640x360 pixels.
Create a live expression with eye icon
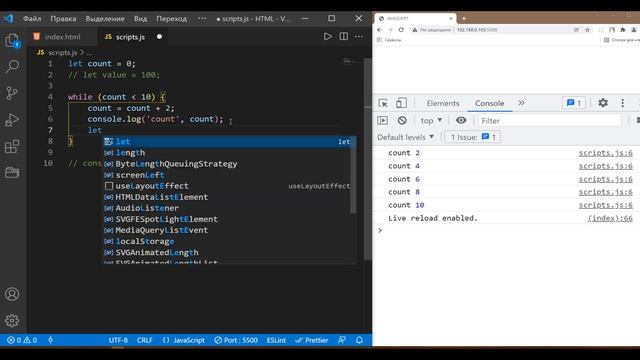[461, 120]
